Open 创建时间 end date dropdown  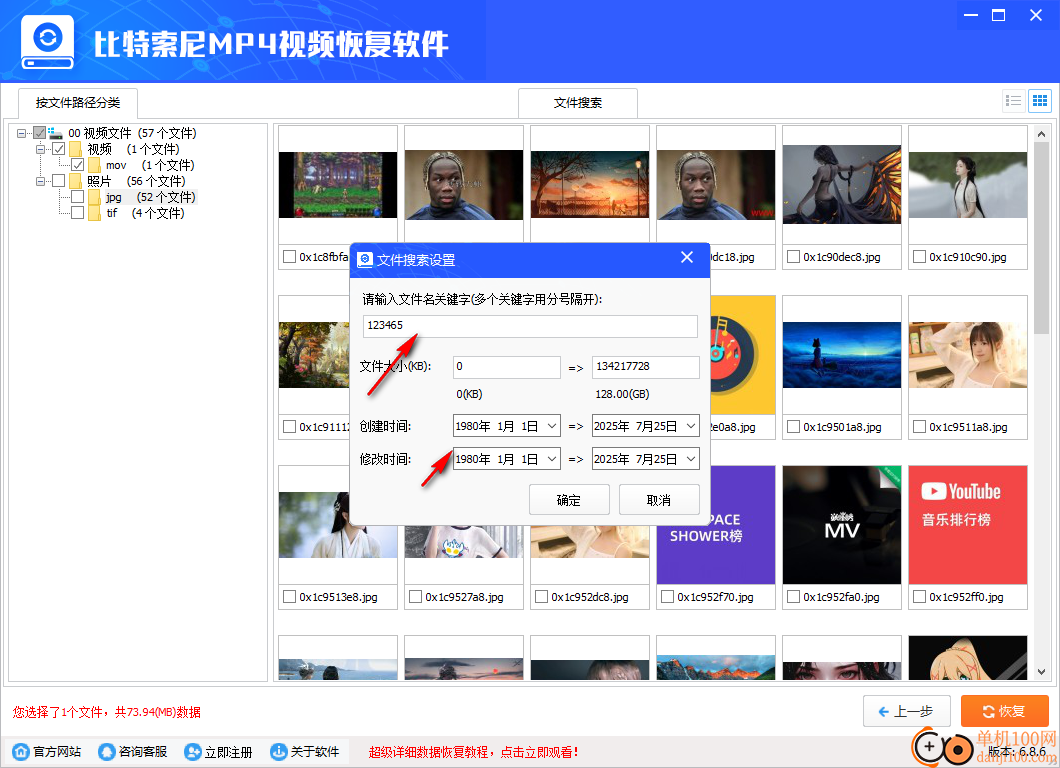click(691, 426)
